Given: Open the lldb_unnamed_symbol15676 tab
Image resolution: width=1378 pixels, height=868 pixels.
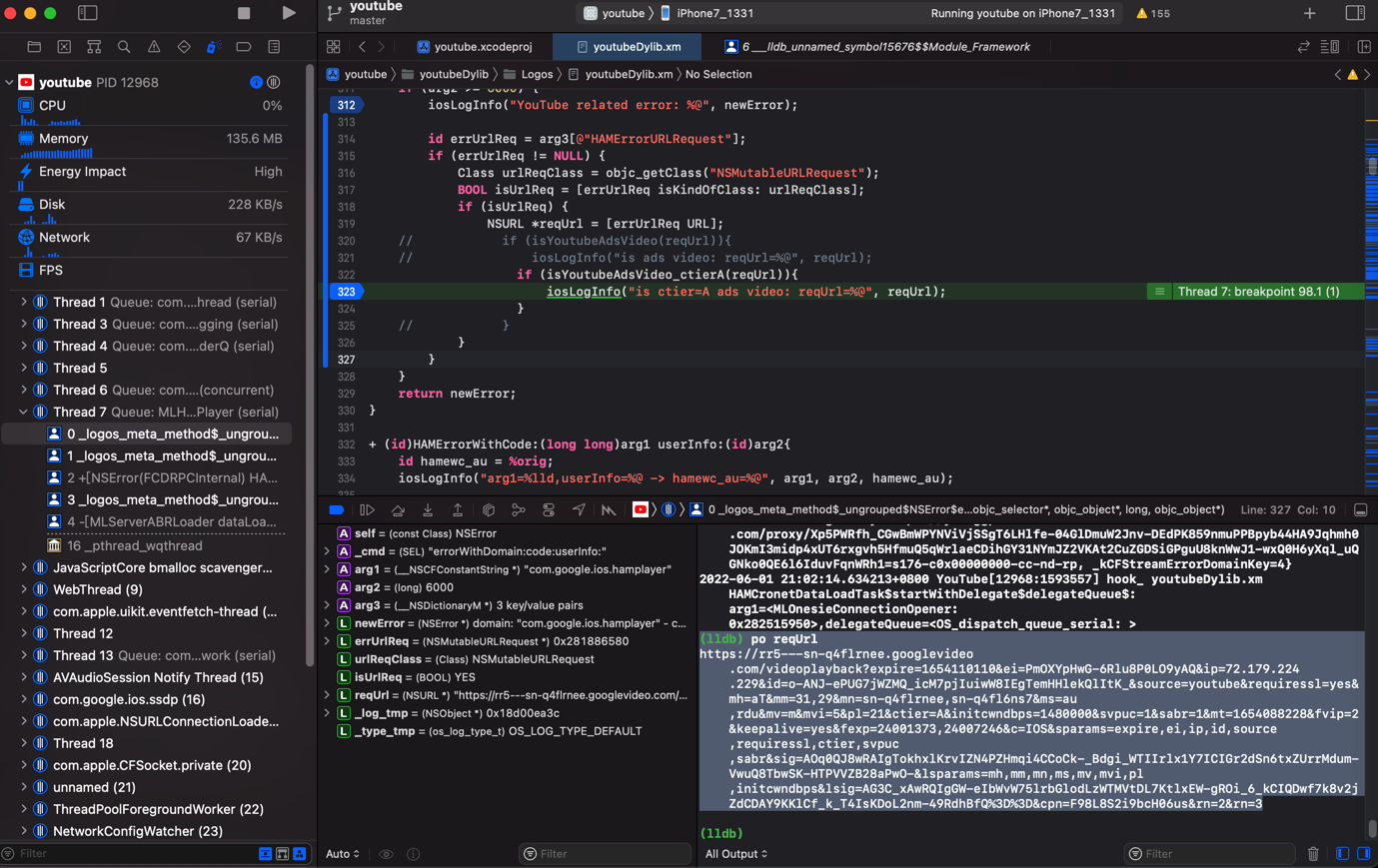Looking at the screenshot, I should pyautogui.click(x=877, y=47).
